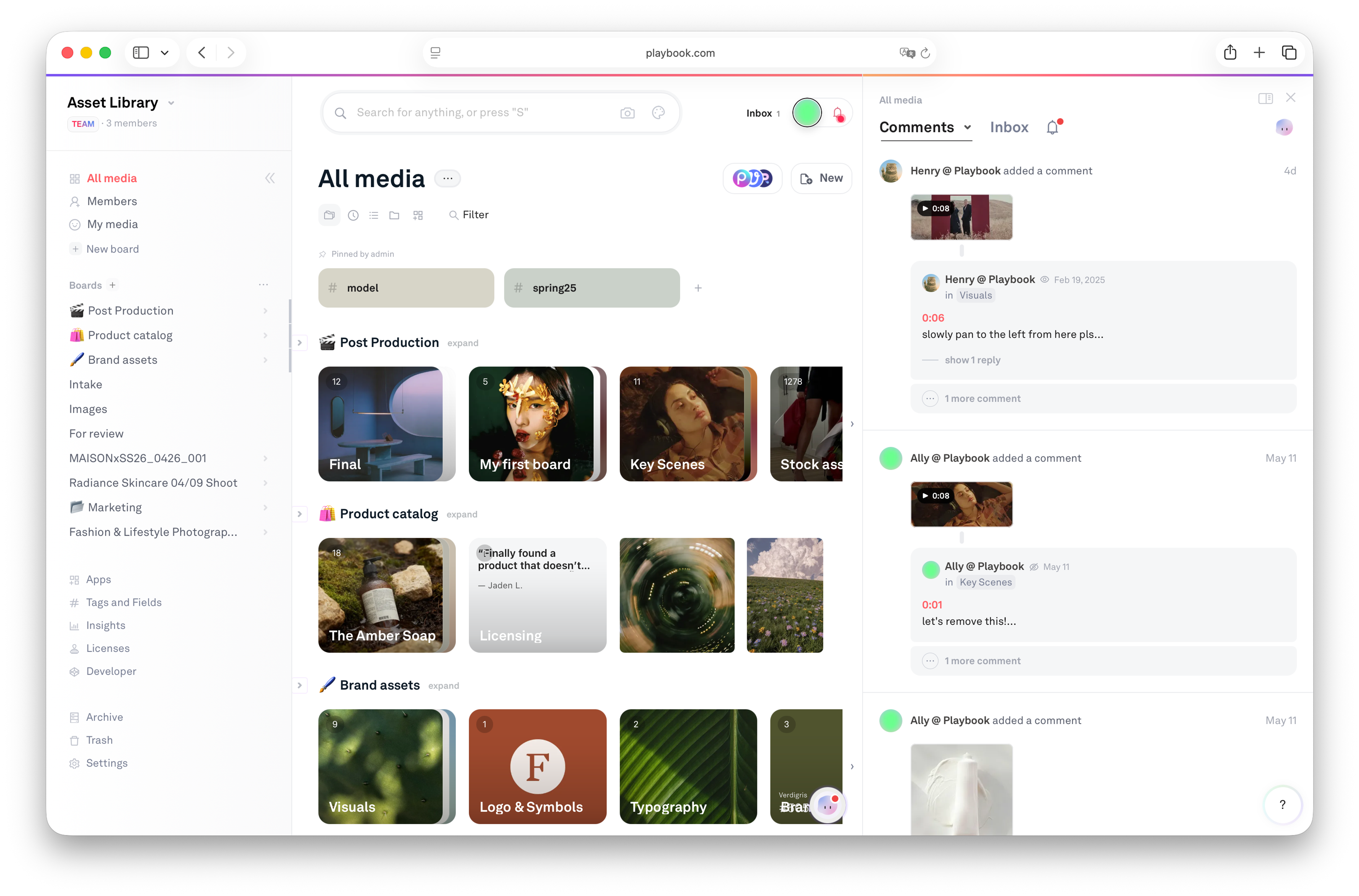Expand Post Production in sidebar
The width and height of the screenshot is (1359, 896).
tap(265, 311)
